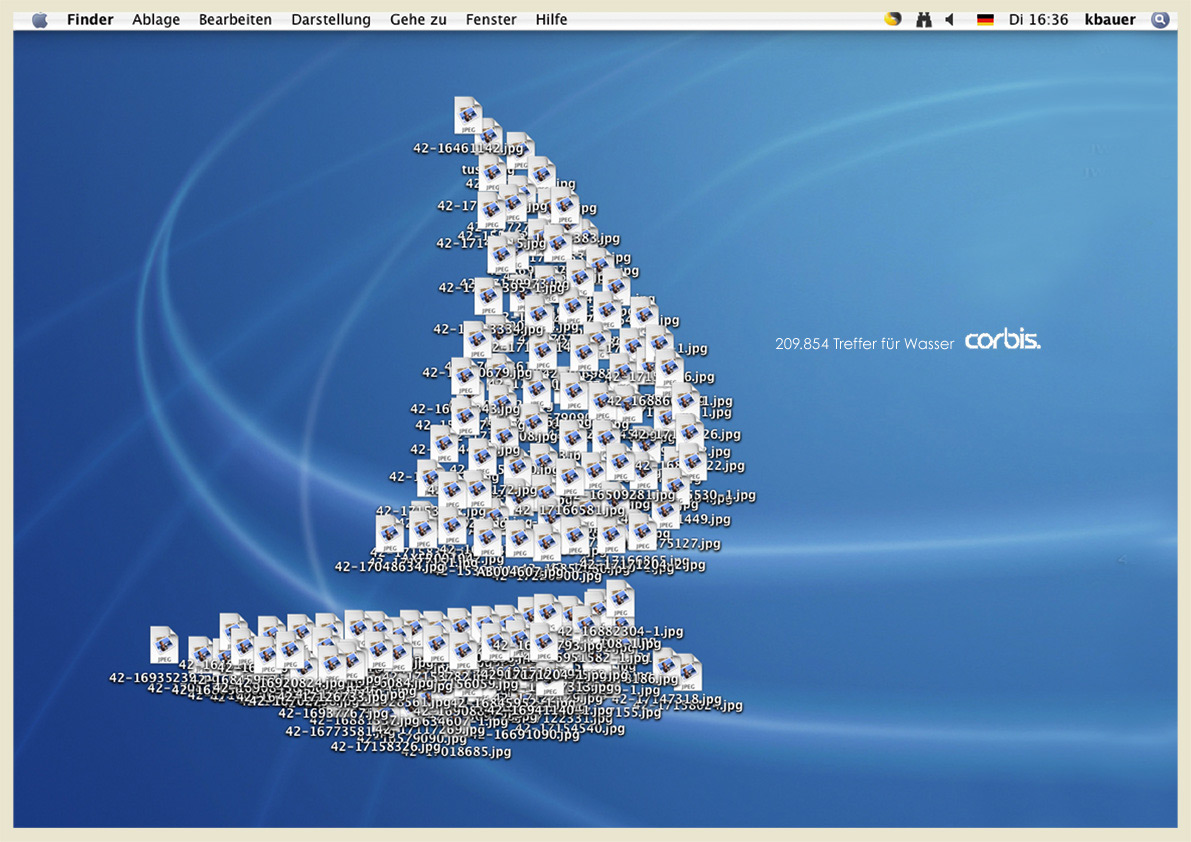This screenshot has width=1191, height=842.
Task: Open the Bearbeiten menu
Action: click(235, 20)
